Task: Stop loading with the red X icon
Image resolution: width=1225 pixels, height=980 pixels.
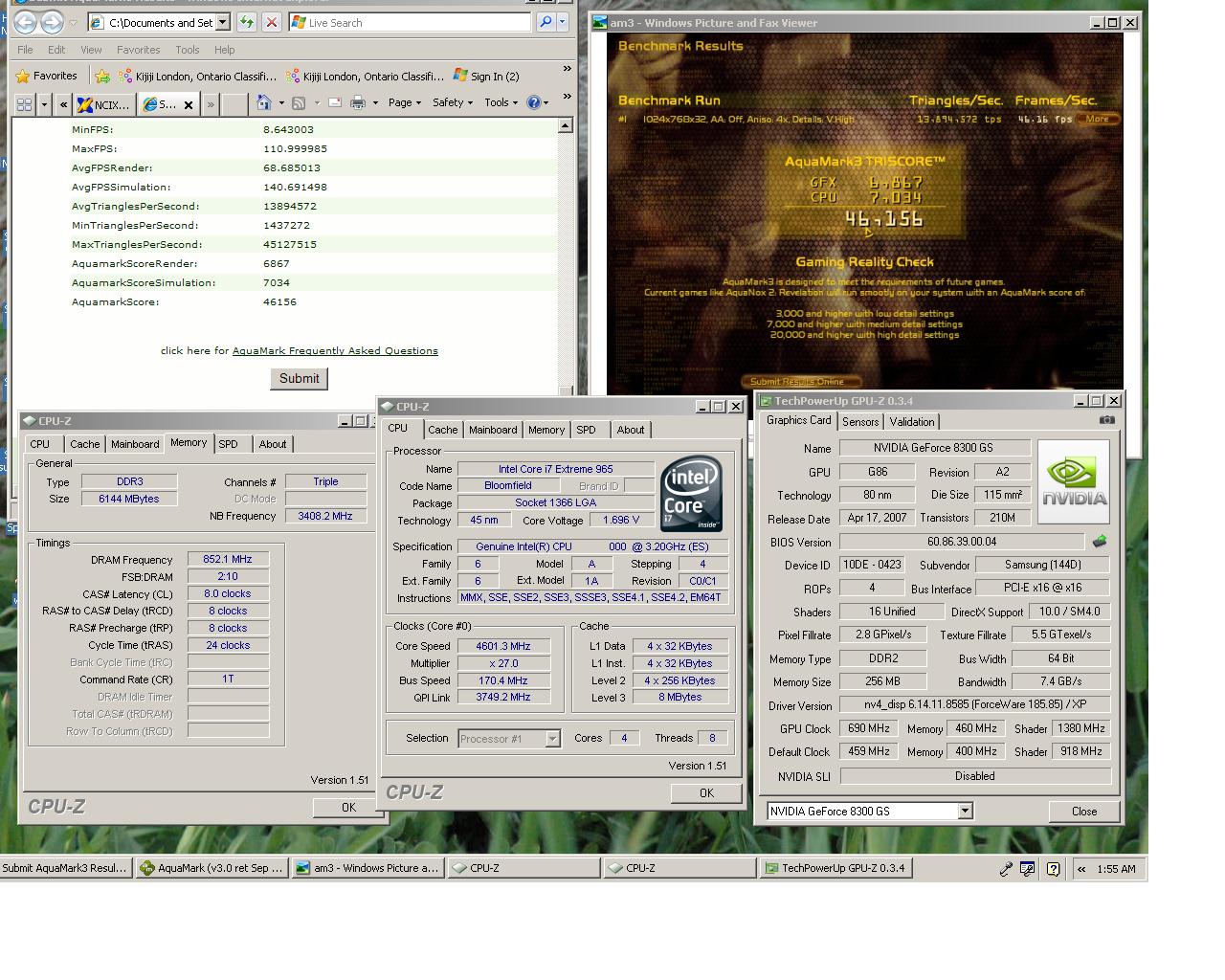Action: pyautogui.click(x=272, y=21)
